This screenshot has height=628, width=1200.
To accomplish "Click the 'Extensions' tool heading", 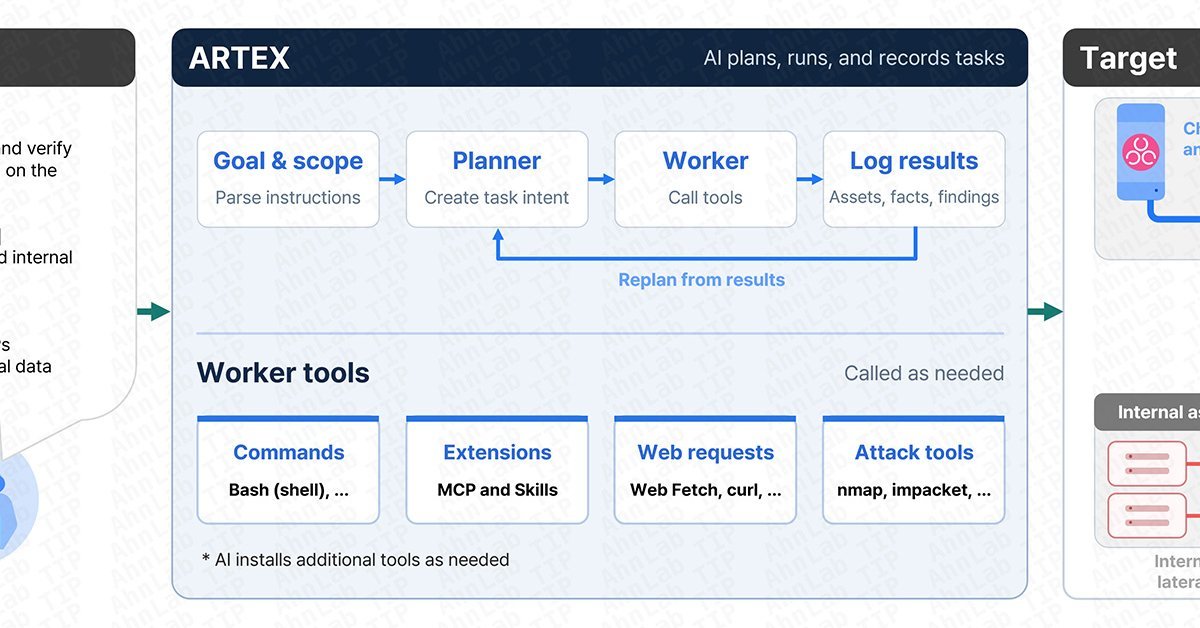I will (x=497, y=452).
